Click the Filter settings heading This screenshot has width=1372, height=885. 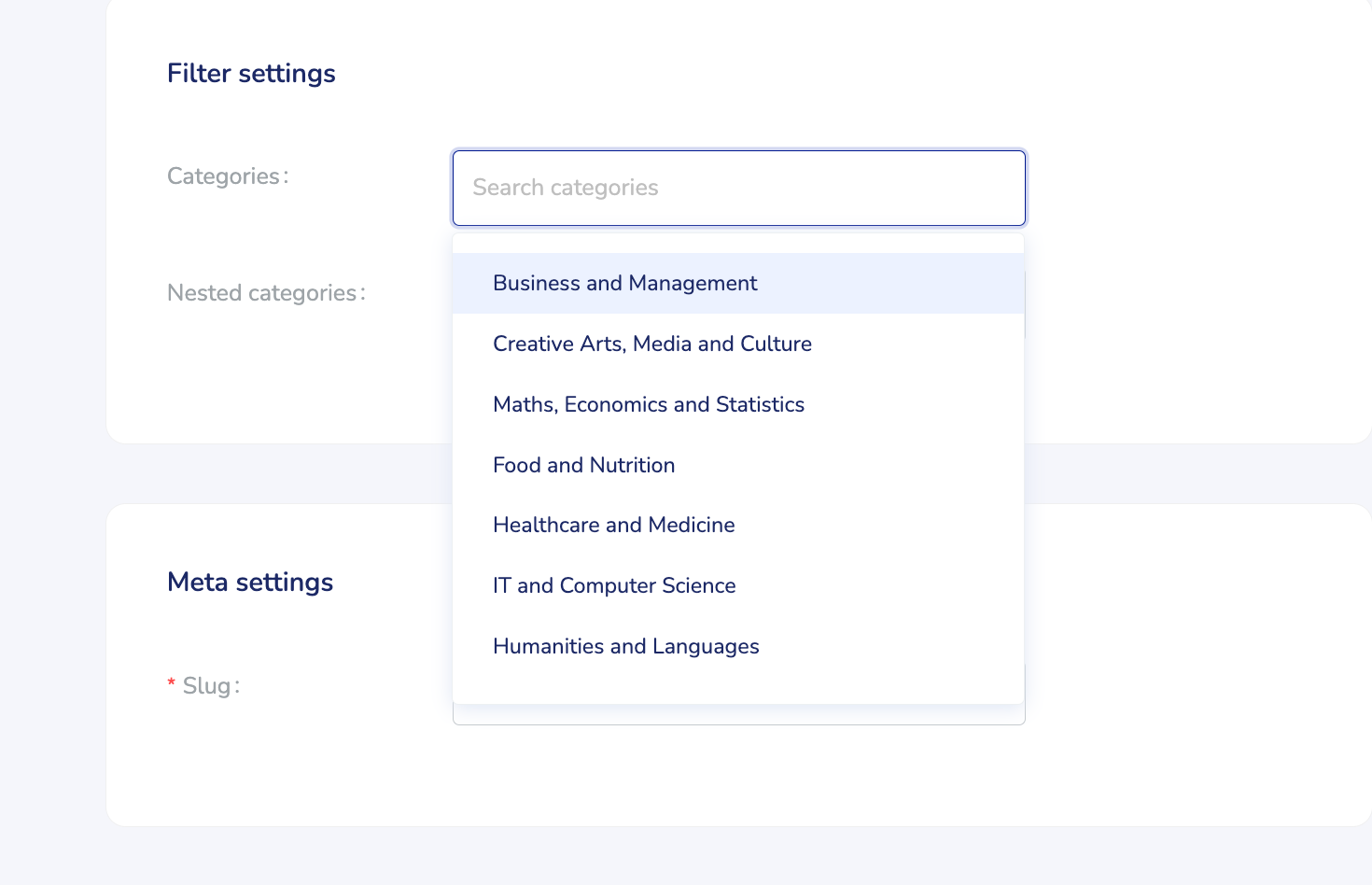pos(251,74)
